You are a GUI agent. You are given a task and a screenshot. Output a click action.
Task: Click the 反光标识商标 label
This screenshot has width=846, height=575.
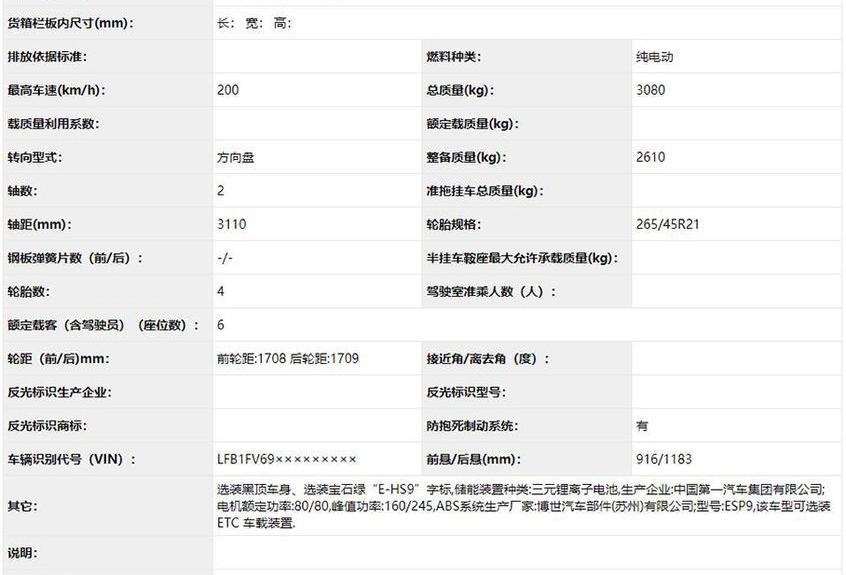47,426
